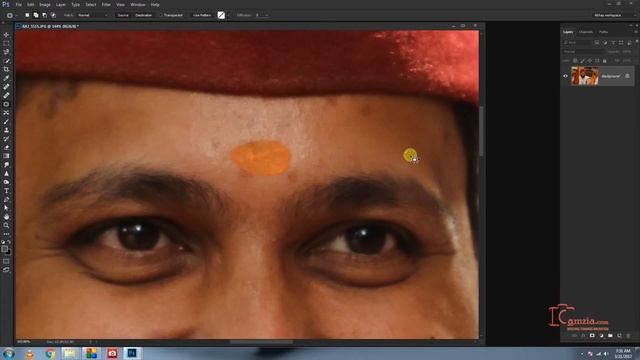The width and height of the screenshot is (640, 360).
Task: Open the layer blend mode dropdown
Action: click(583, 52)
